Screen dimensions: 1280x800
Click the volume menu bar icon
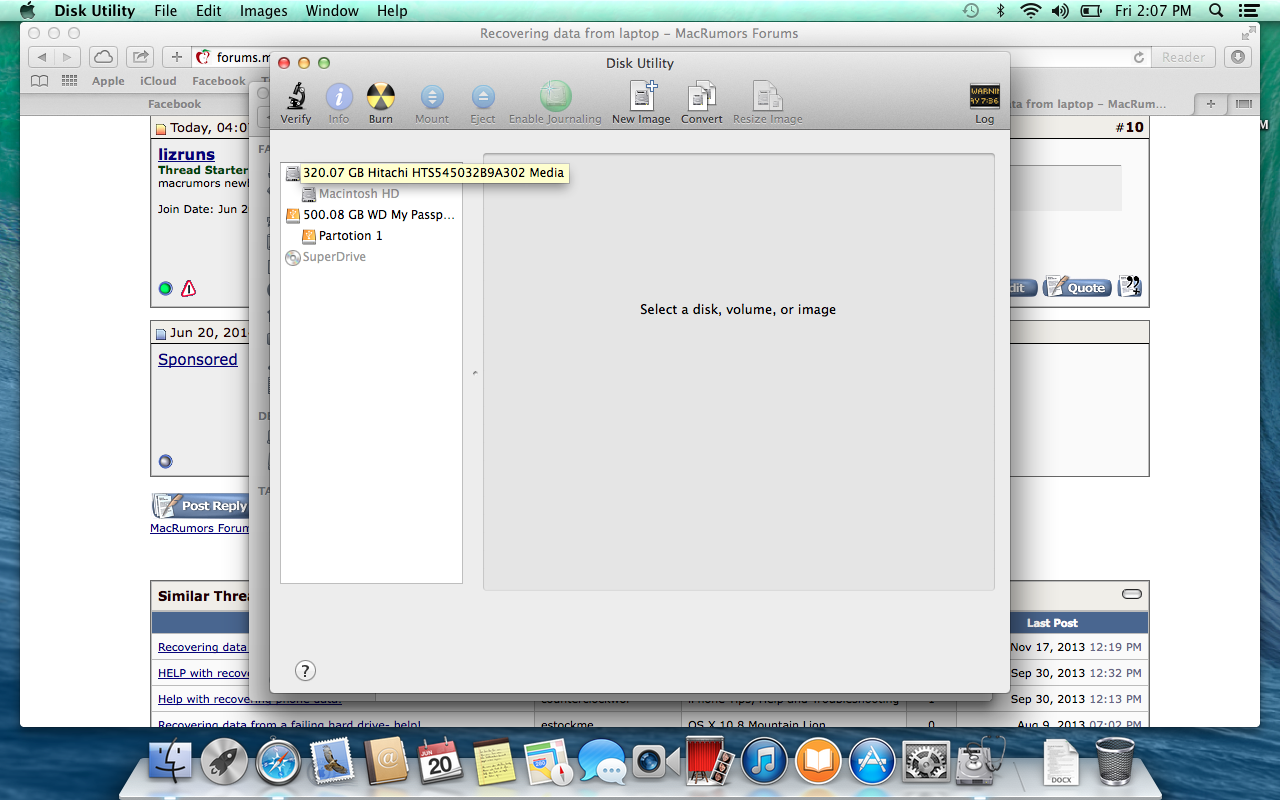click(1060, 11)
